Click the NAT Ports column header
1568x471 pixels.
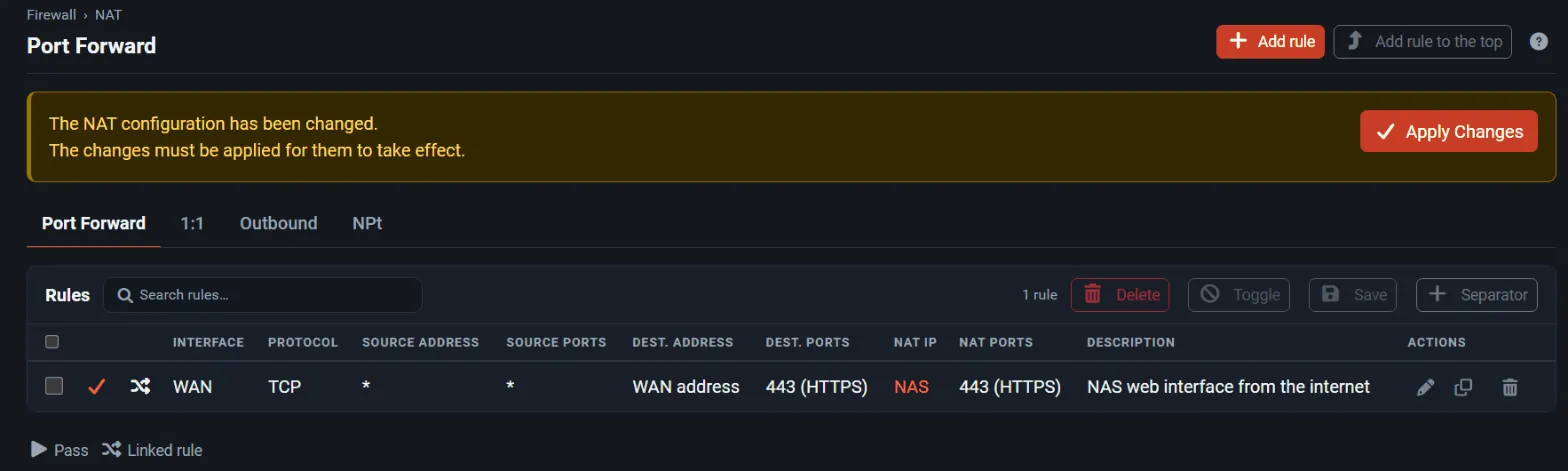pos(996,342)
